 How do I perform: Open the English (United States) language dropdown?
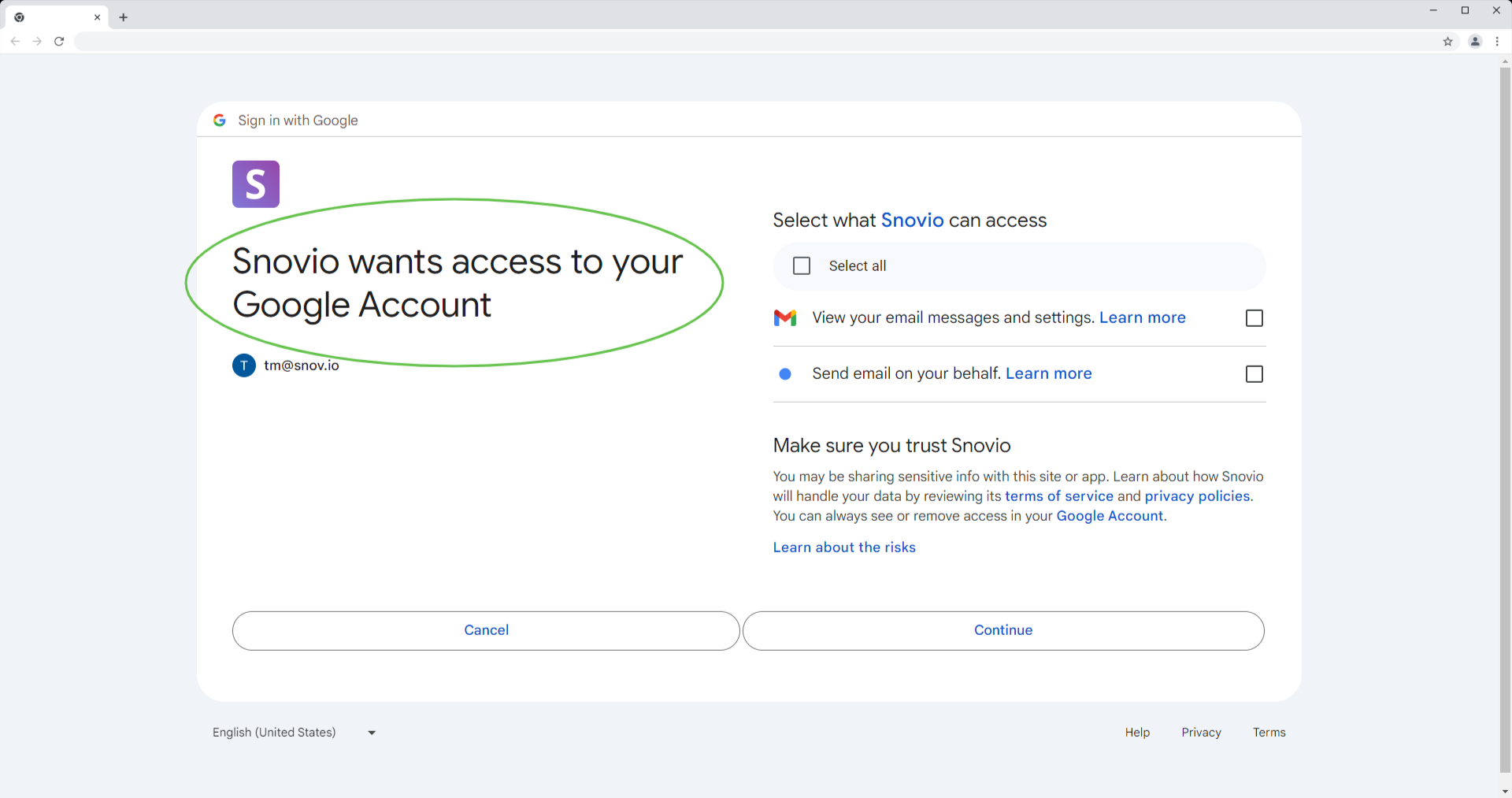295,733
